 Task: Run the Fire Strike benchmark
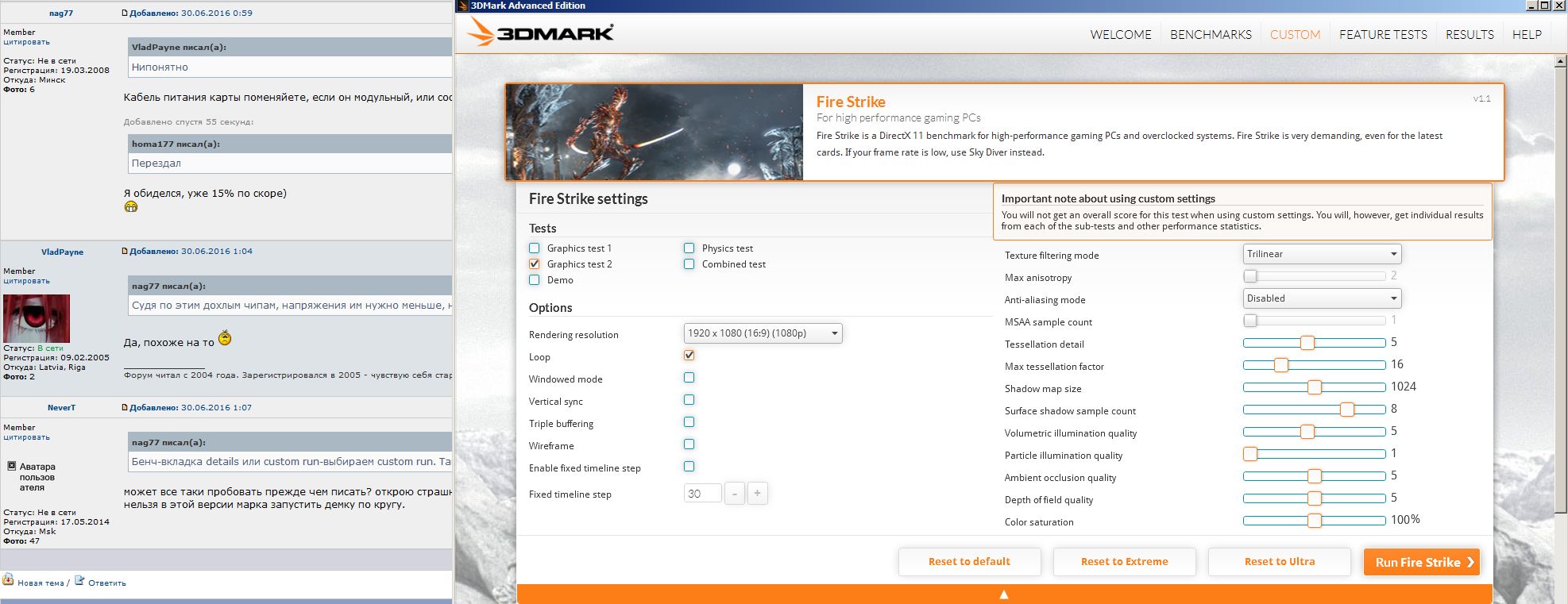(1422, 562)
